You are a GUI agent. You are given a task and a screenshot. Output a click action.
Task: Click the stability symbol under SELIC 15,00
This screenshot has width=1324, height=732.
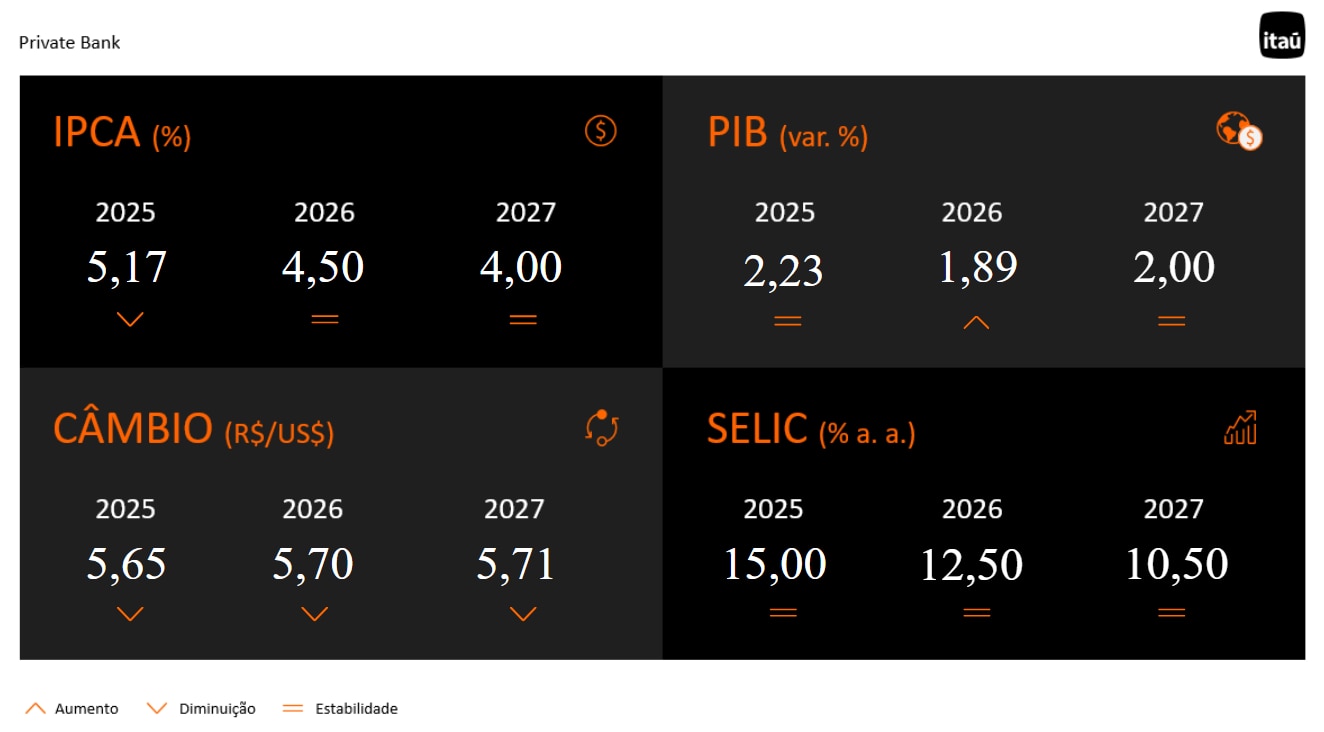point(783,613)
